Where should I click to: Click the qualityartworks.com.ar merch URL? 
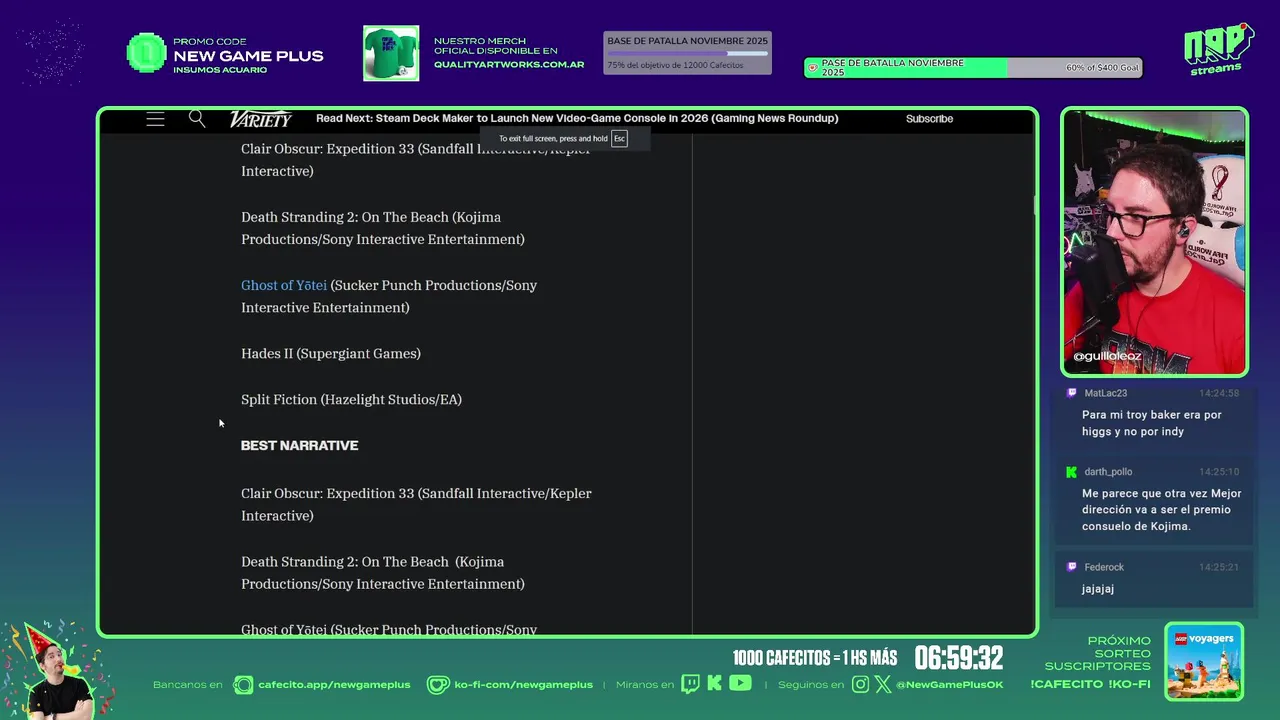(x=509, y=64)
